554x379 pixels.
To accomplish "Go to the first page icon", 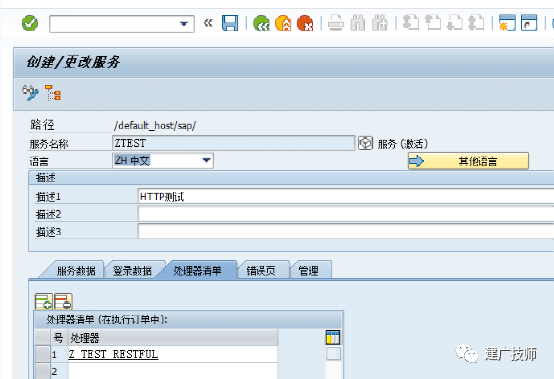I will pyautogui.click(x=411, y=23).
